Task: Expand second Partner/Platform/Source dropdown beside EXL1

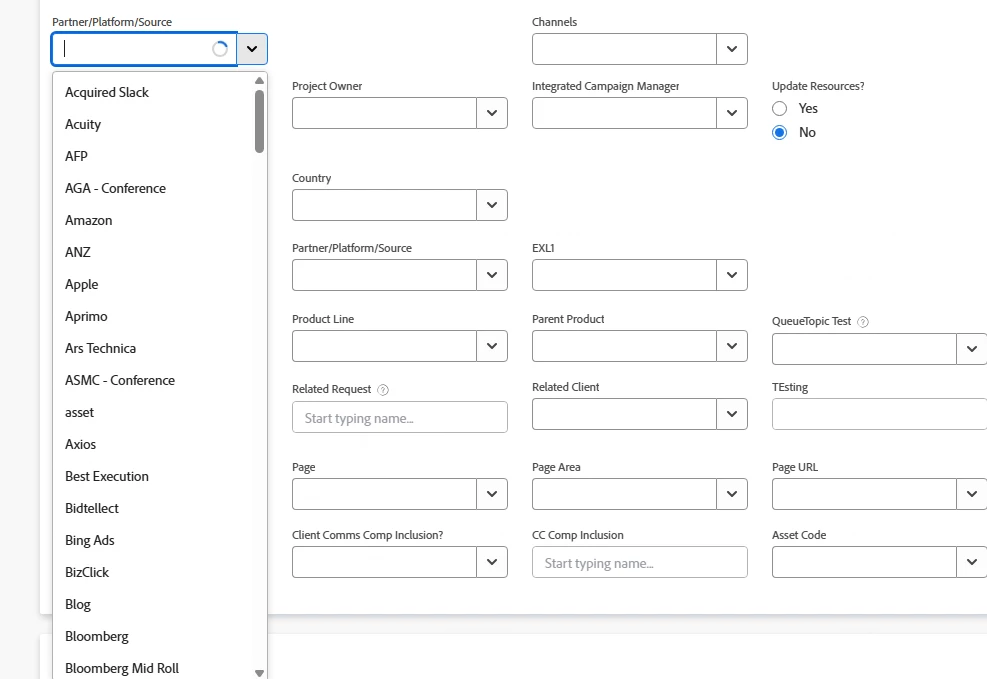Action: [x=492, y=275]
